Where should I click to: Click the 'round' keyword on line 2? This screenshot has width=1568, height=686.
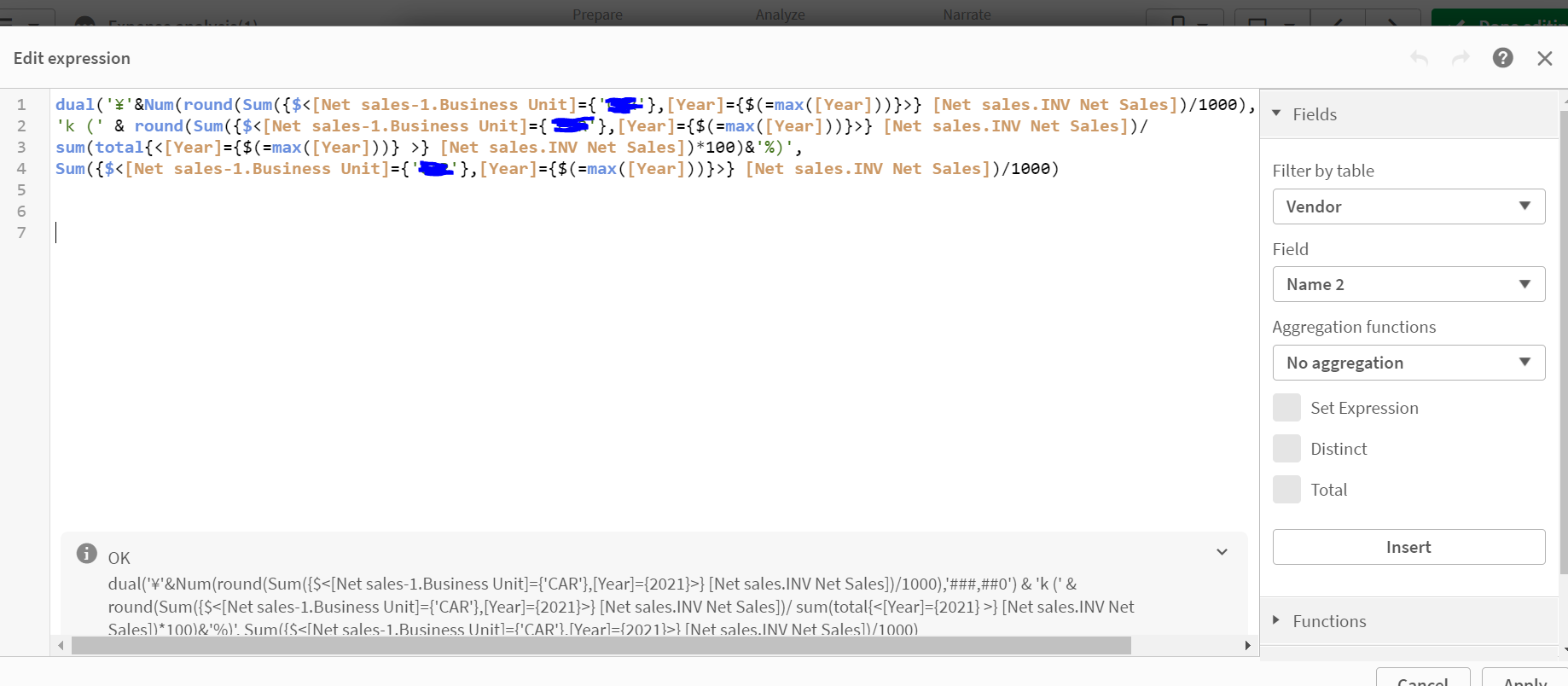[x=159, y=125]
